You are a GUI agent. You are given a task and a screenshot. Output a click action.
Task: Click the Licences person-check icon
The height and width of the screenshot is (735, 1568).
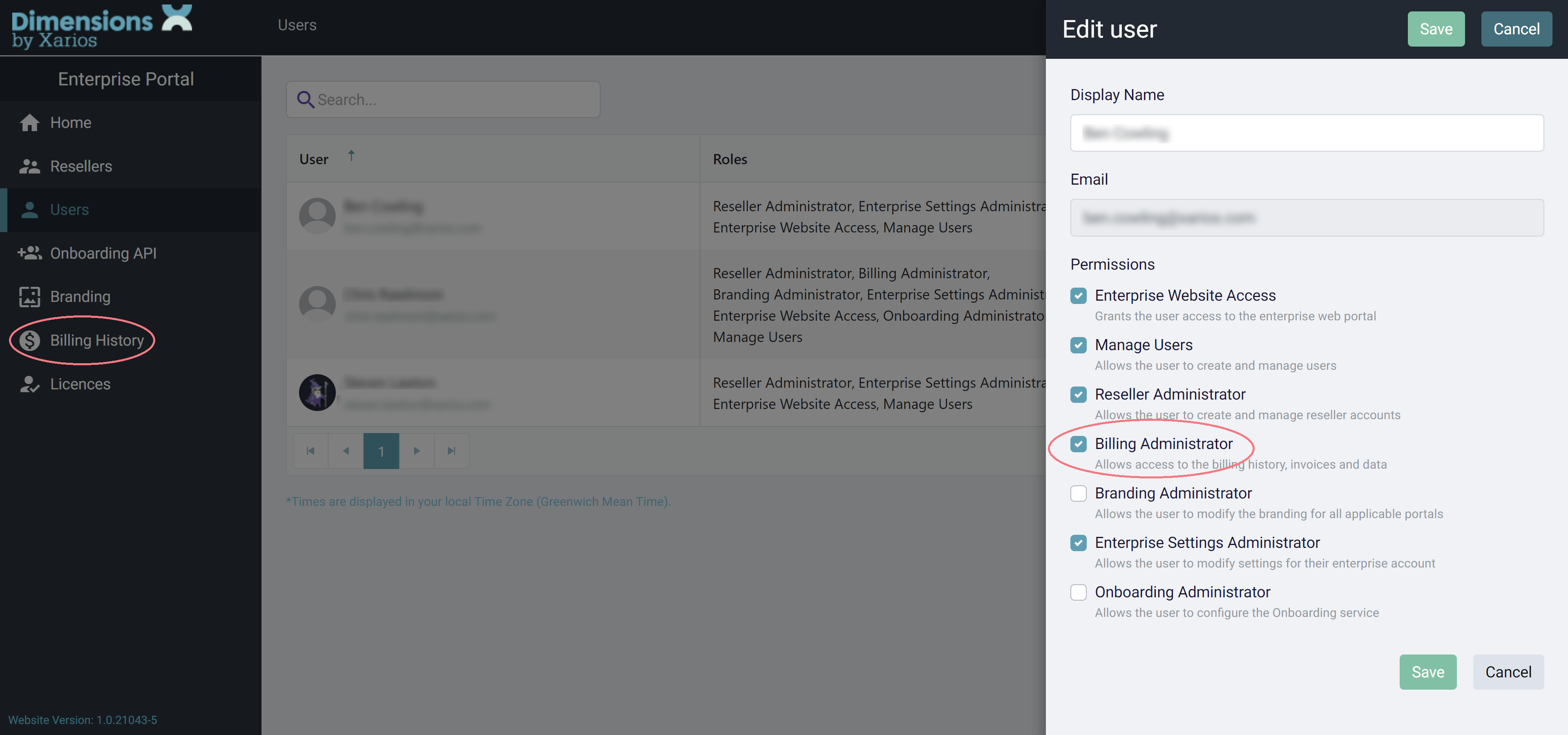coord(29,384)
